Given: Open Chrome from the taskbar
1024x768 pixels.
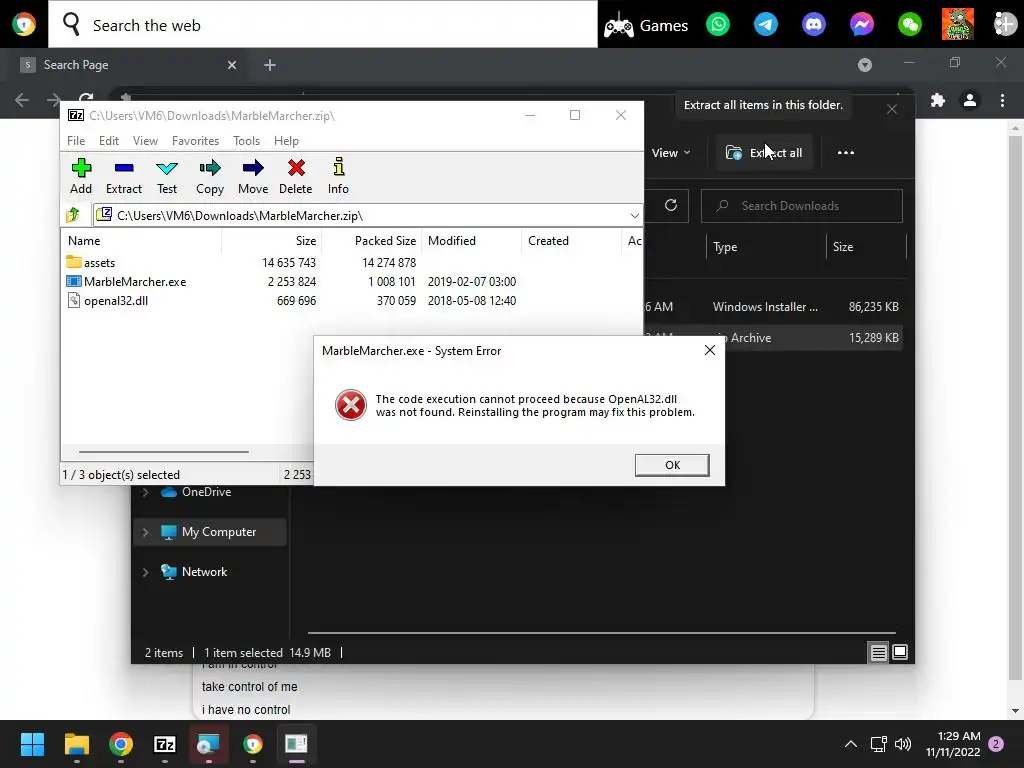Looking at the screenshot, I should coord(121,744).
